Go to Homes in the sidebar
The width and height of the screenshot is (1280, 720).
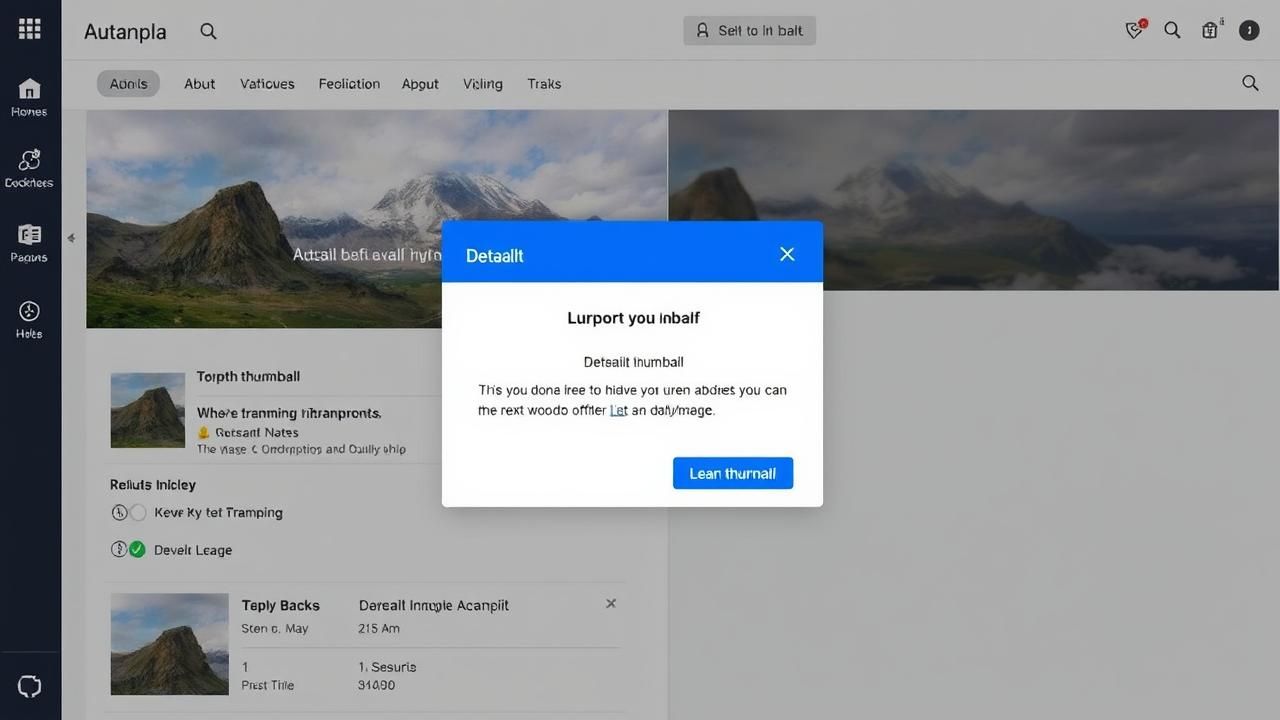pyautogui.click(x=29, y=97)
